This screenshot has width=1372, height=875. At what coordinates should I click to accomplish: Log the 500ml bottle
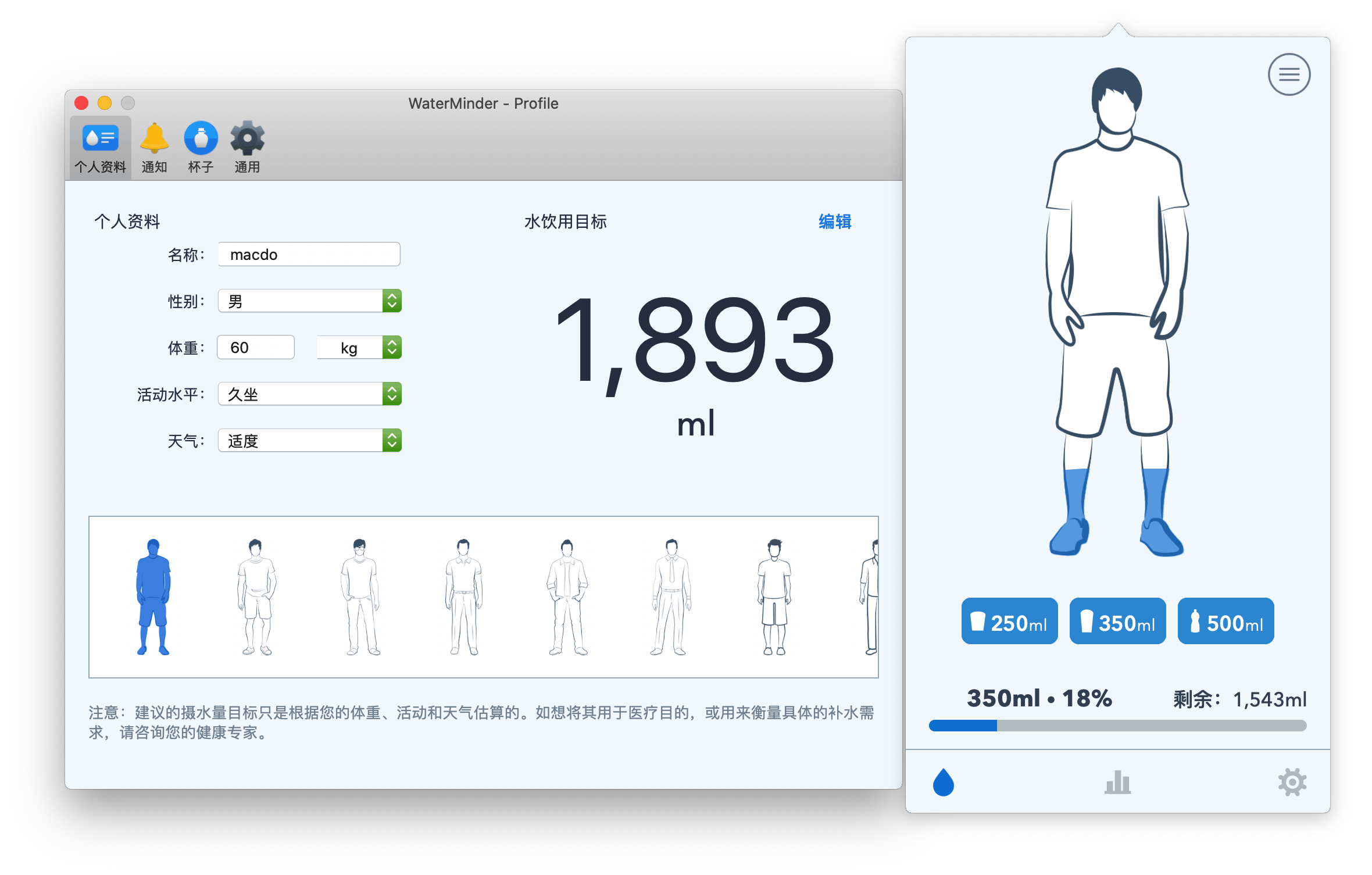[1225, 621]
